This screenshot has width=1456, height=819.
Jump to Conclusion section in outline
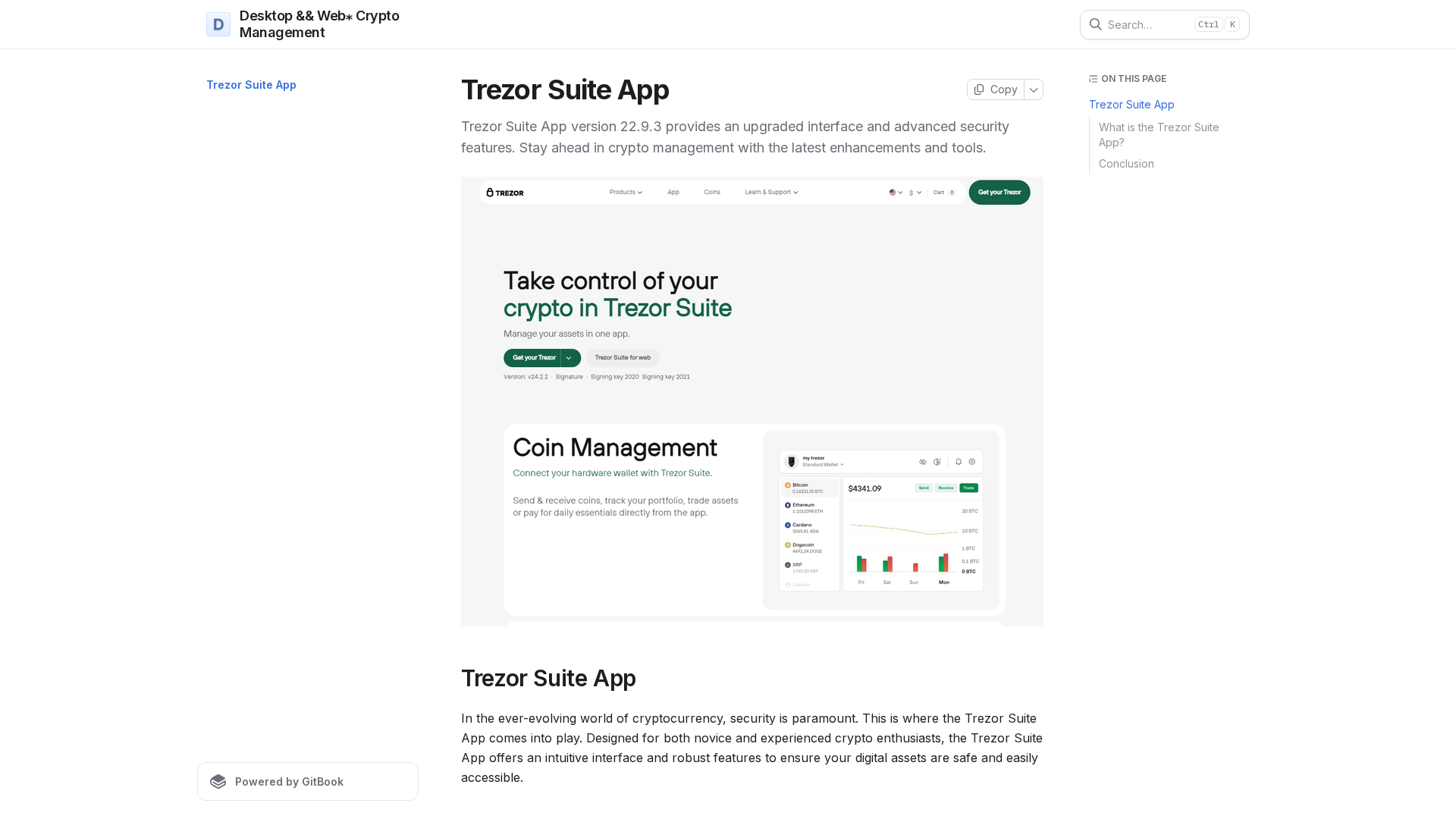point(1126,164)
